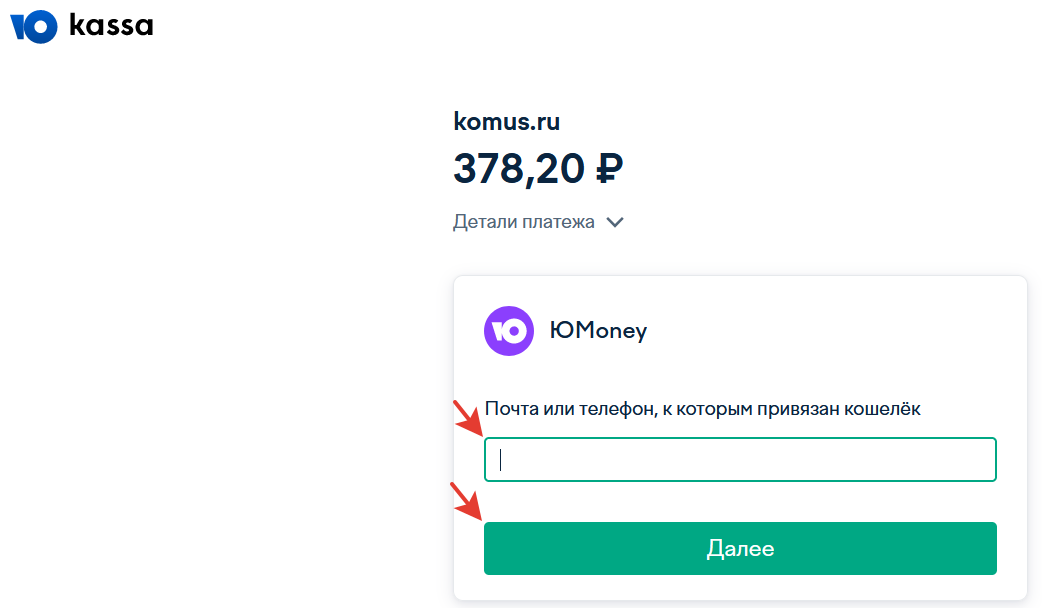
Task: Click the blinking text cursor in the field
Action: point(500,460)
